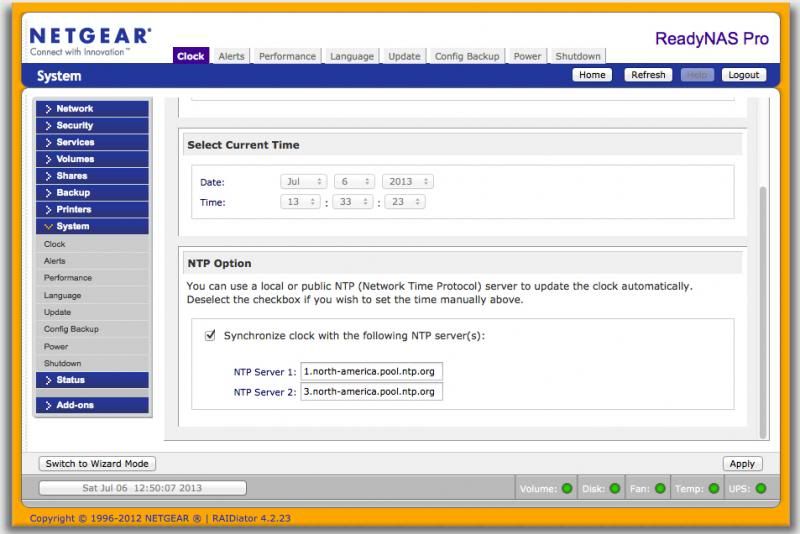Screen dimensions: 800x534
Task: Click the Temp status LED indicator
Action: tap(711, 489)
